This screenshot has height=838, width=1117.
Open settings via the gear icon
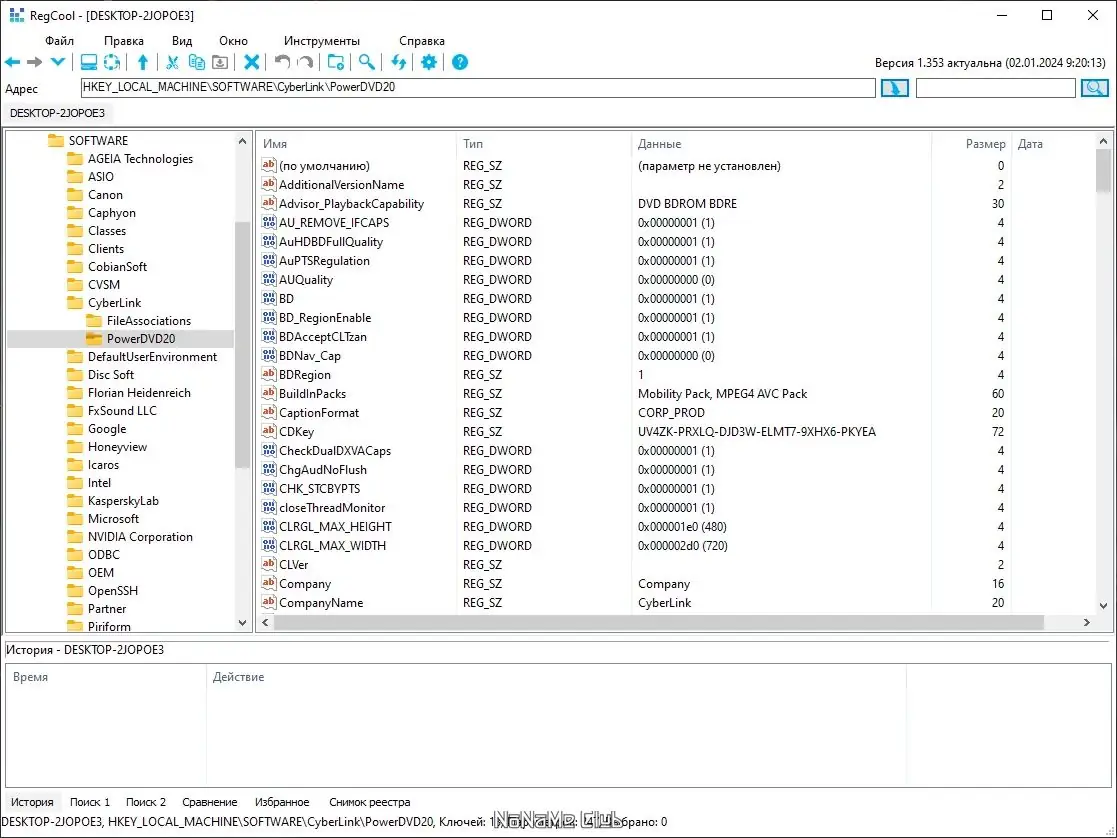click(x=429, y=62)
